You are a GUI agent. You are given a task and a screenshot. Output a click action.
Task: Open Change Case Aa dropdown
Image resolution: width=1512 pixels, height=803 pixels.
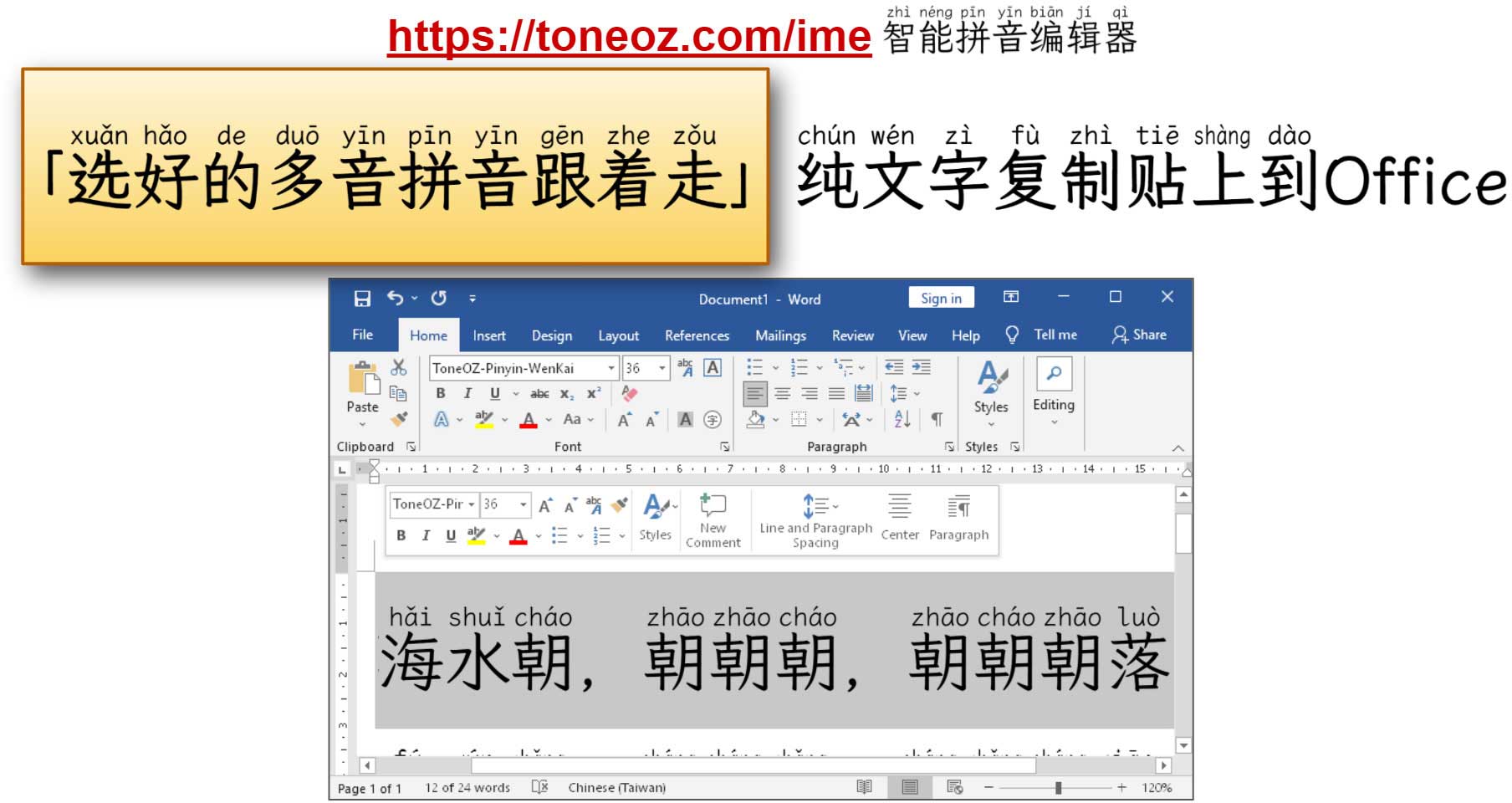[578, 419]
